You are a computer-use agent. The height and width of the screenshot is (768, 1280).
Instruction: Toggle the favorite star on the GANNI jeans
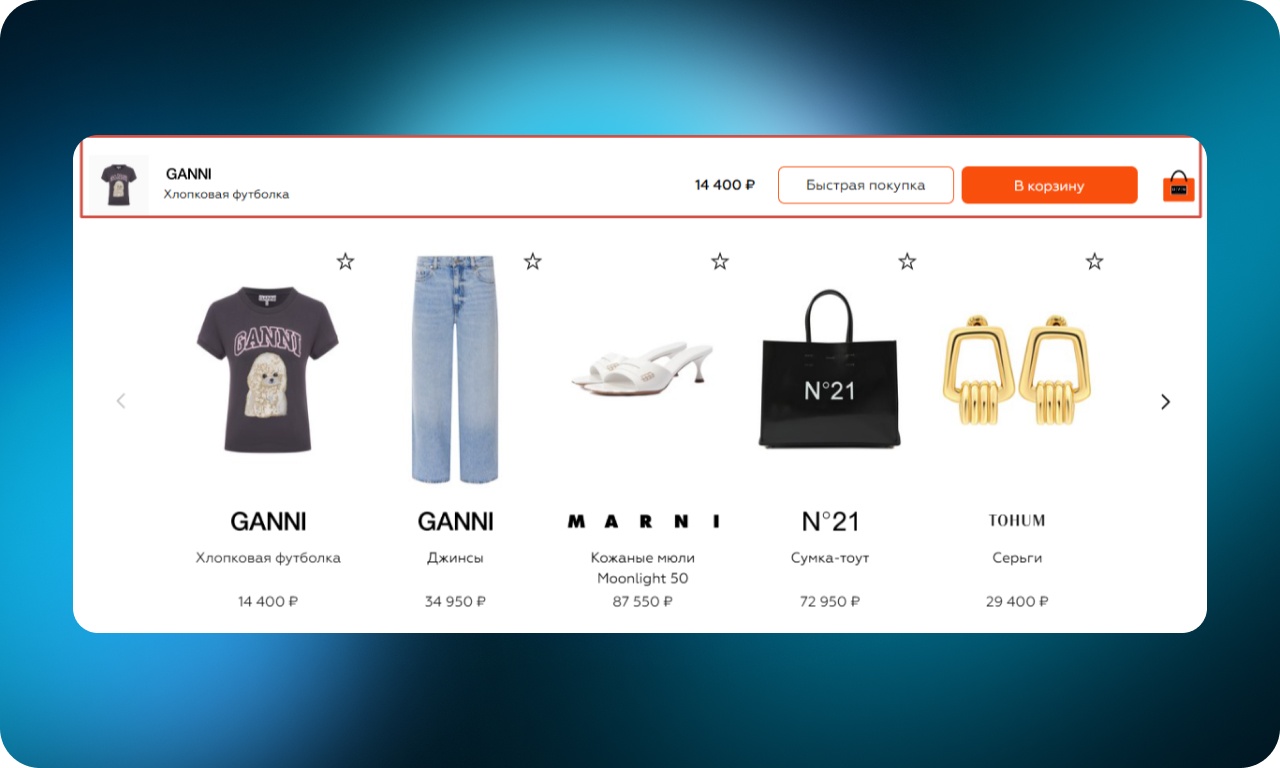533,262
